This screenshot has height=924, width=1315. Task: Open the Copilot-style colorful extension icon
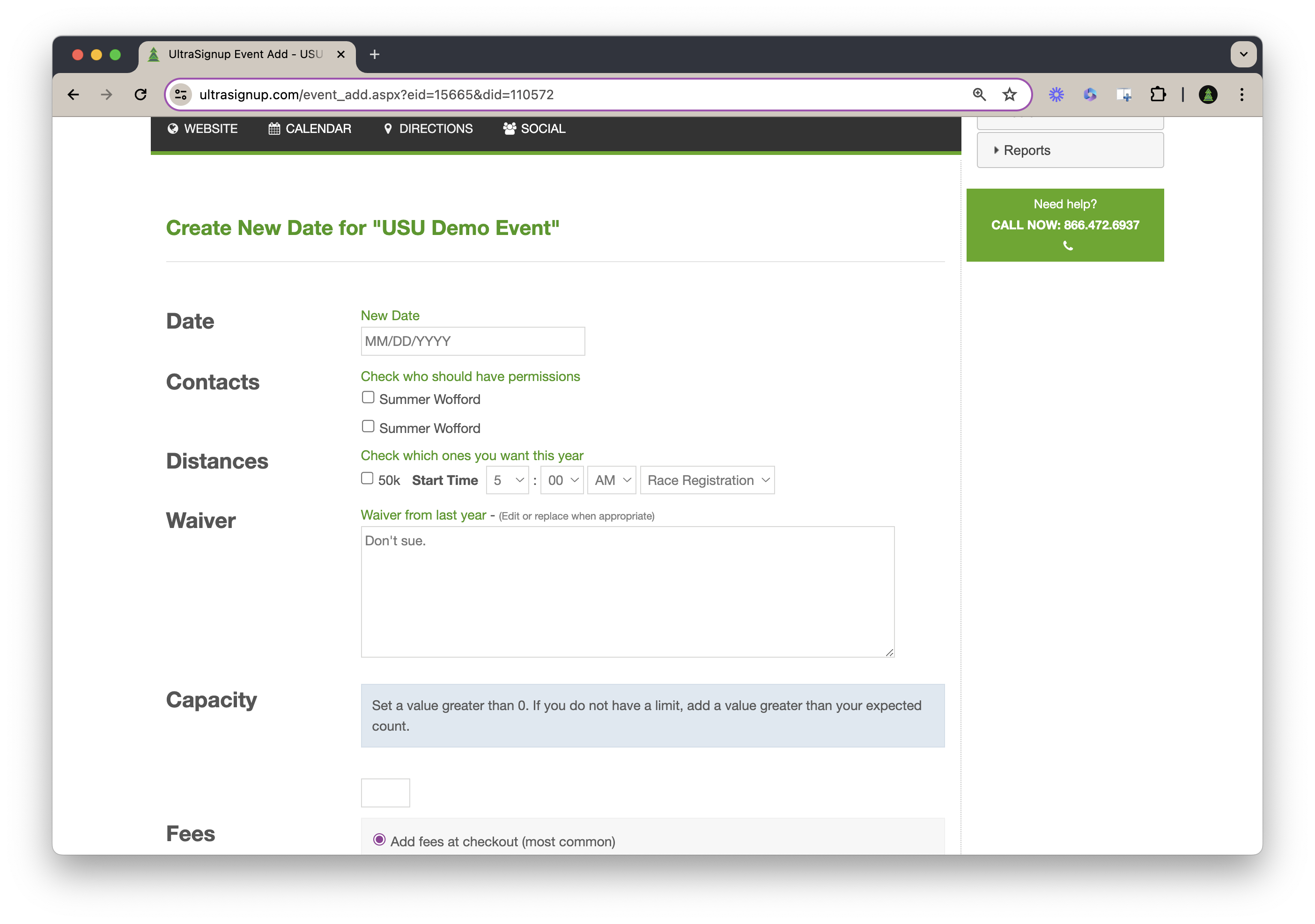point(1090,95)
